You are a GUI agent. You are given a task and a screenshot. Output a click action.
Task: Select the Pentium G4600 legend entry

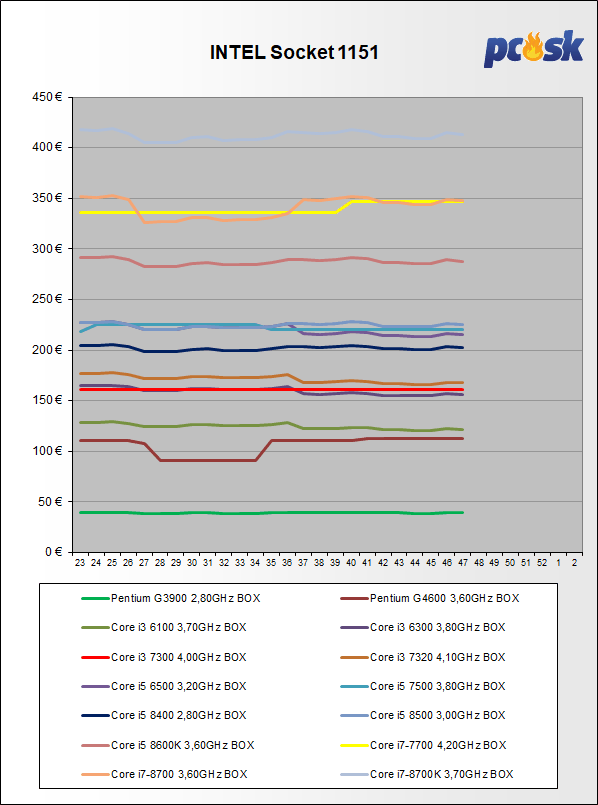[x=430, y=598]
